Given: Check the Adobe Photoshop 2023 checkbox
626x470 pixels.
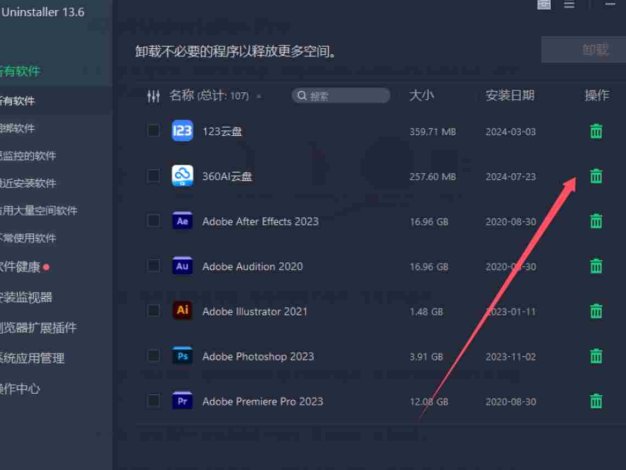Looking at the screenshot, I should [x=153, y=356].
